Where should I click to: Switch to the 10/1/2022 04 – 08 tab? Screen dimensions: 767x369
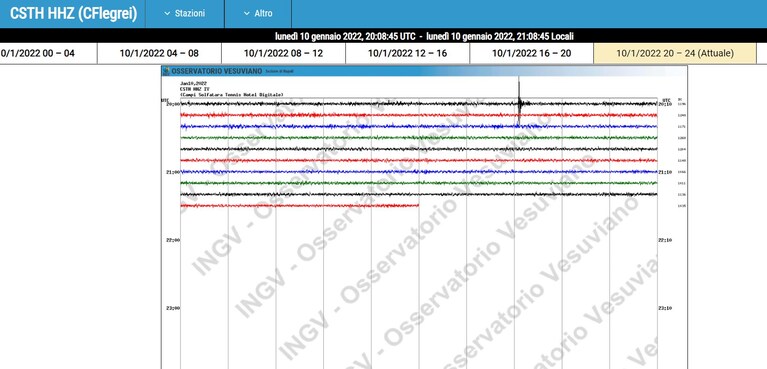tap(159, 53)
